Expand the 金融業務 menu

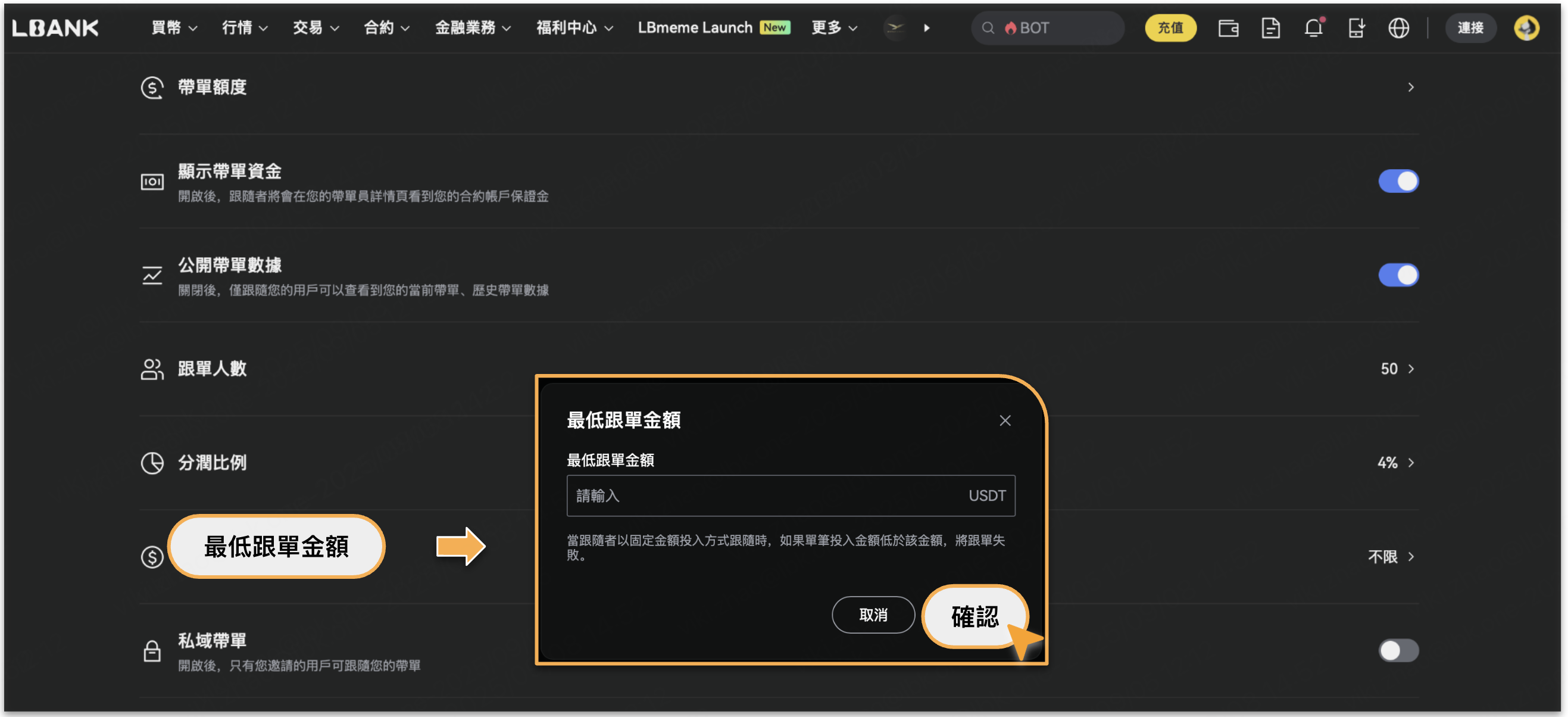(x=473, y=28)
